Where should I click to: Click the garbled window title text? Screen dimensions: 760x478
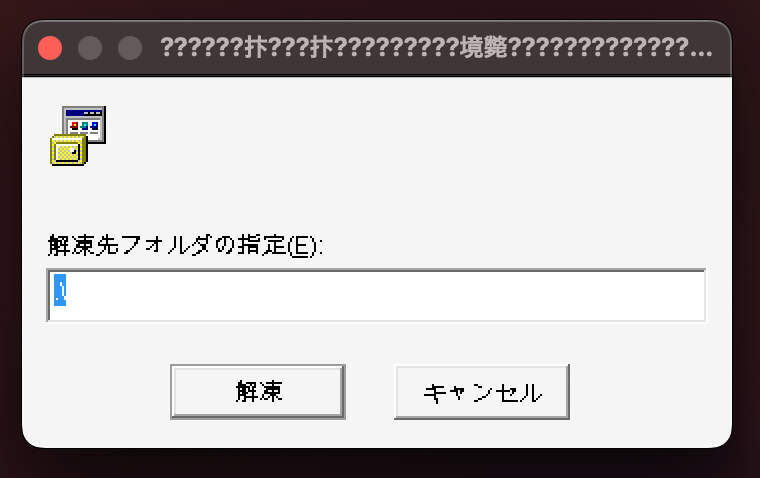[x=436, y=48]
